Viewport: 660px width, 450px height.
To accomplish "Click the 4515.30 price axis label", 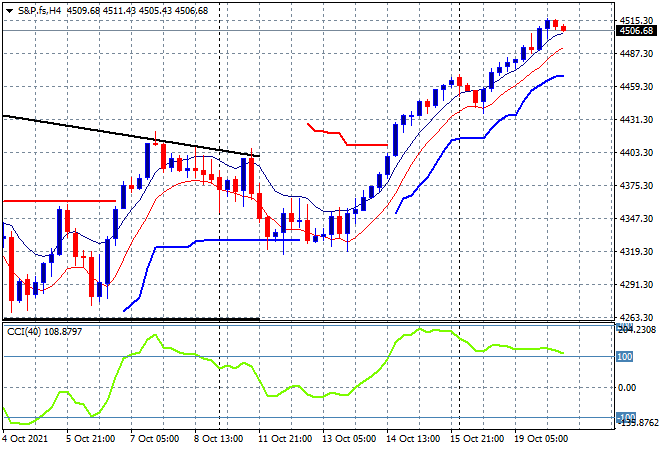I will pos(636,20).
